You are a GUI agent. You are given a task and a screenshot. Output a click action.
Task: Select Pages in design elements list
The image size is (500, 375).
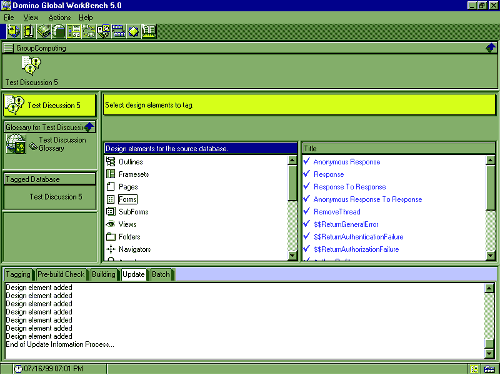[128, 187]
